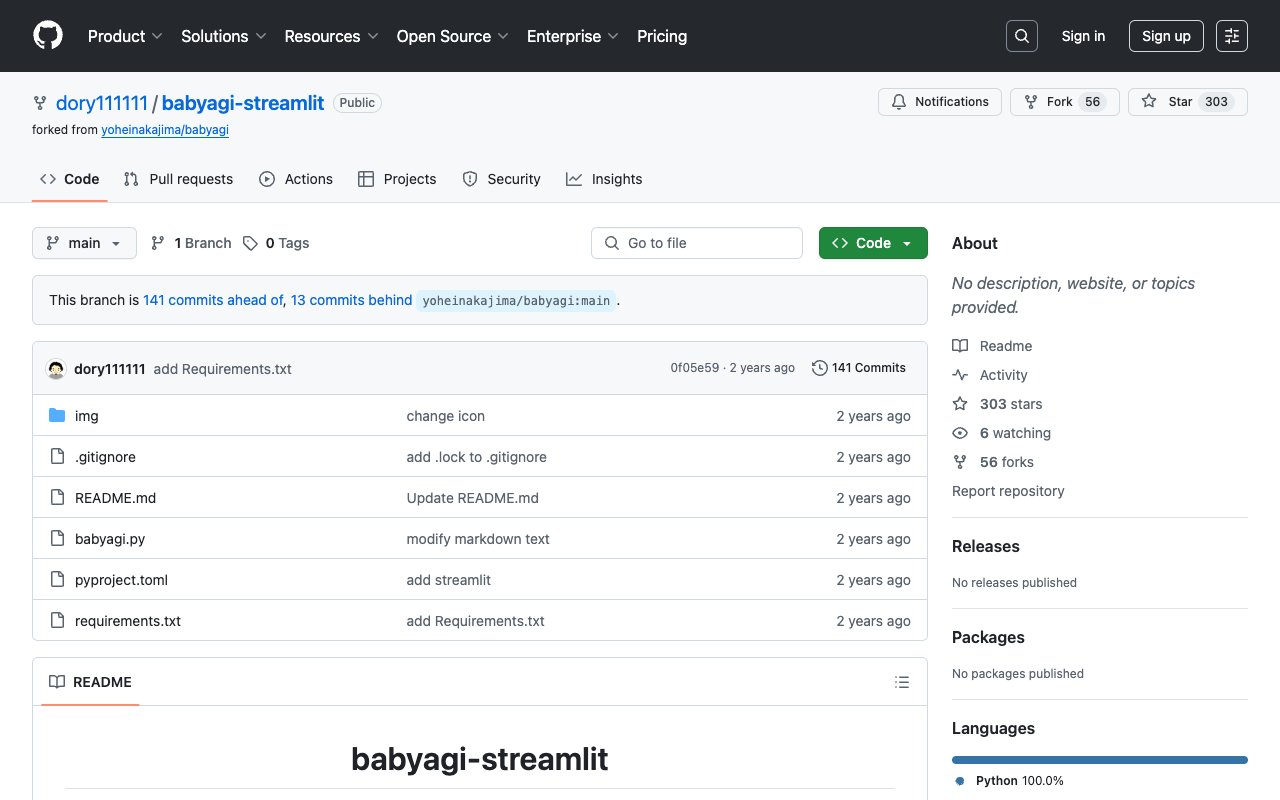1280x800 pixels.
Task: Open the requirements.txt file
Action: [128, 621]
